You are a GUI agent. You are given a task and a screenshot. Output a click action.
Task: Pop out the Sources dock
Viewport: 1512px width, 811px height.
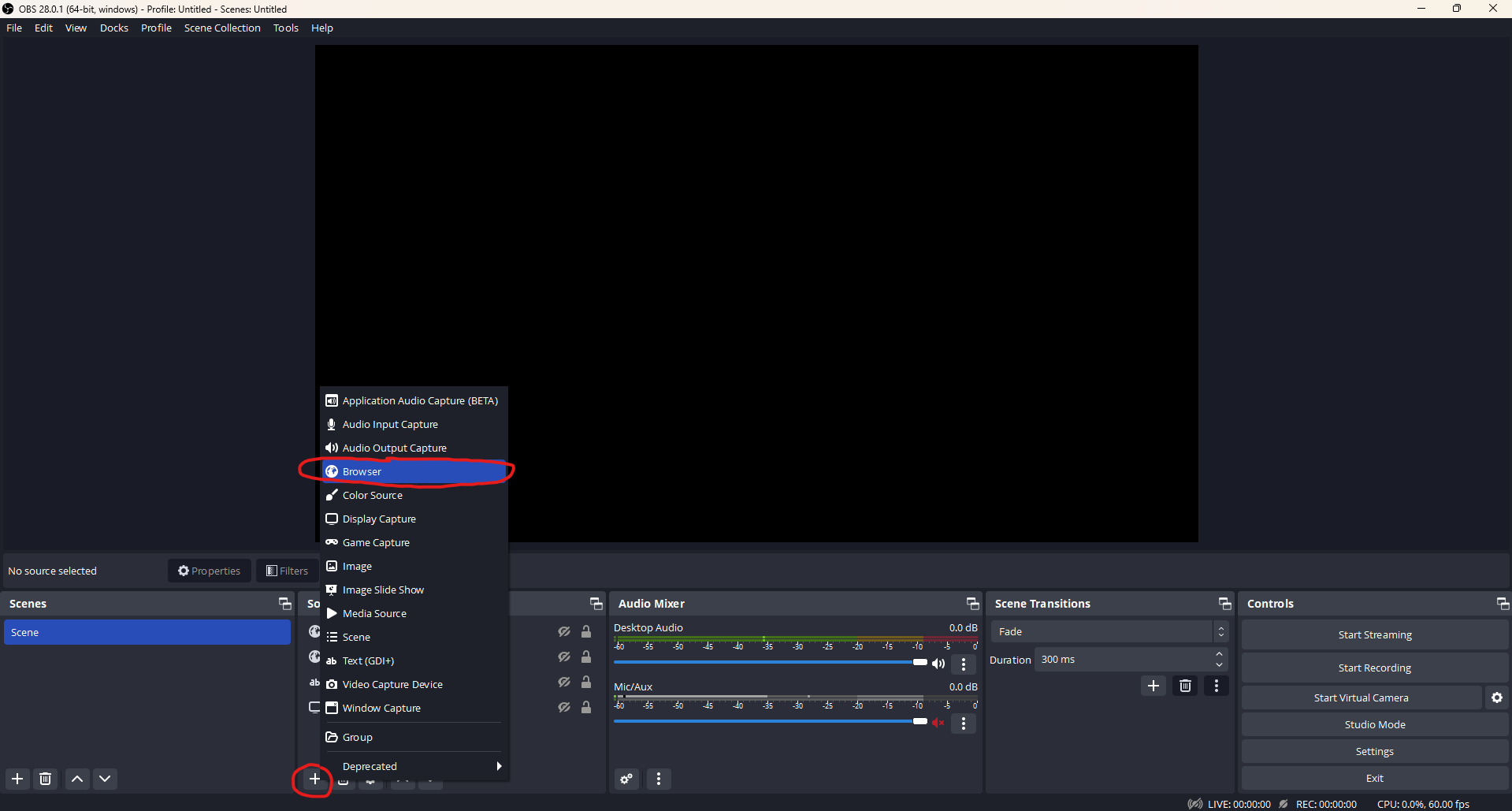[596, 604]
